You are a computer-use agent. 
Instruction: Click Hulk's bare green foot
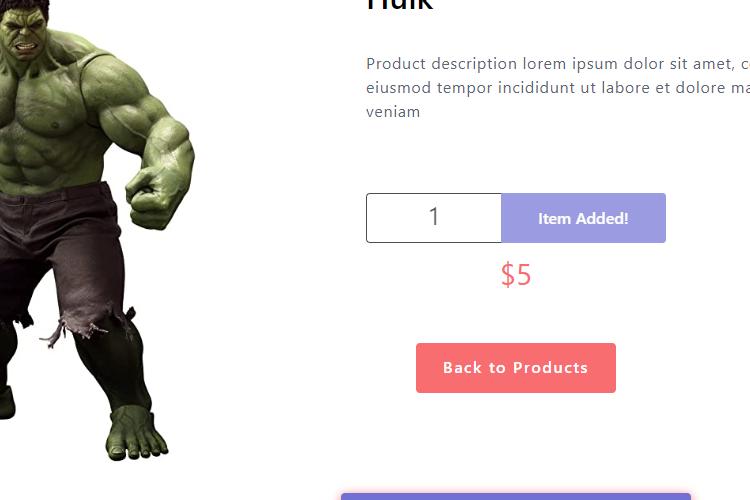coord(135,435)
